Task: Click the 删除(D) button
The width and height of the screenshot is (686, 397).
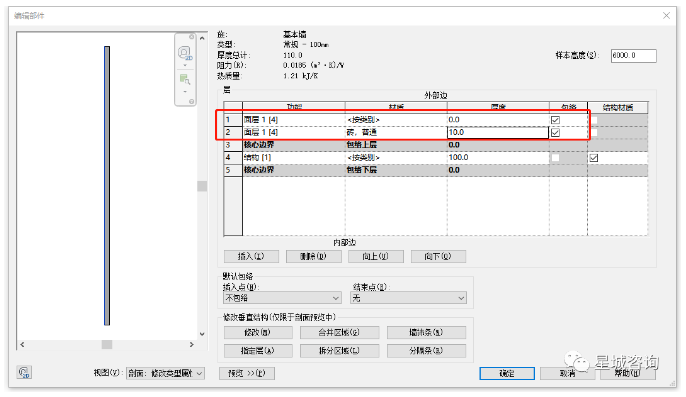Action: [x=314, y=256]
